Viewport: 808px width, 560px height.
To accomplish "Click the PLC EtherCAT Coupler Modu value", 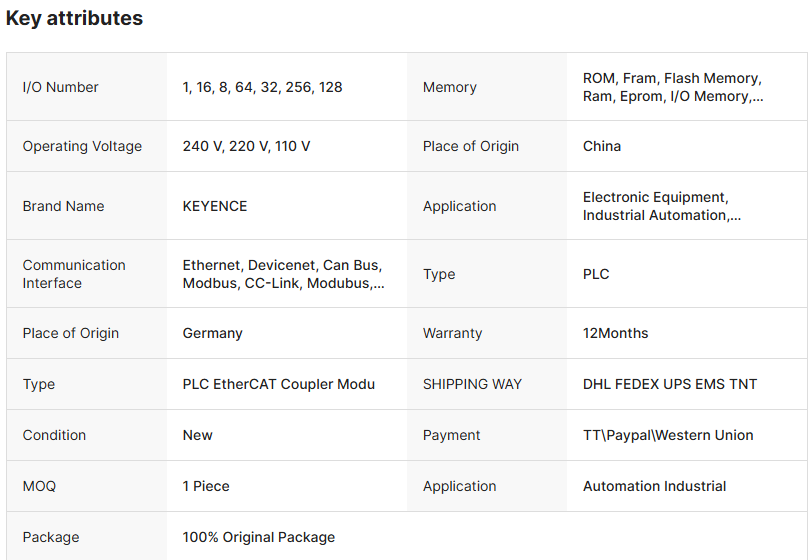I will [279, 384].
